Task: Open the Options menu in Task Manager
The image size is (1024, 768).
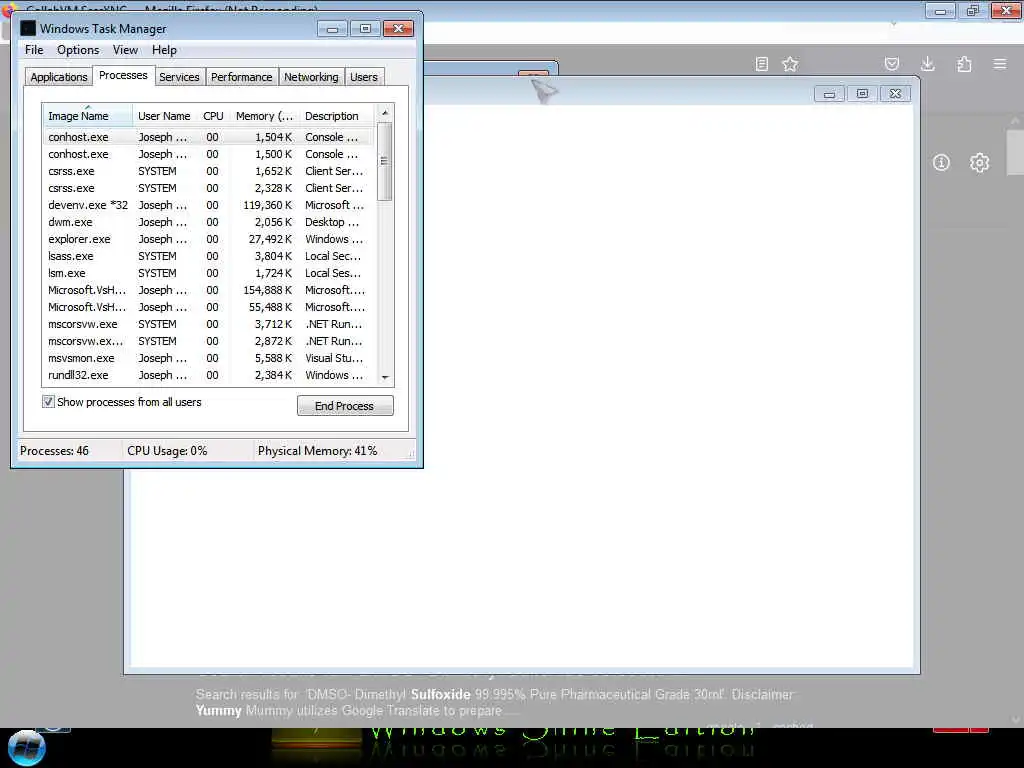Action: pyautogui.click(x=78, y=50)
